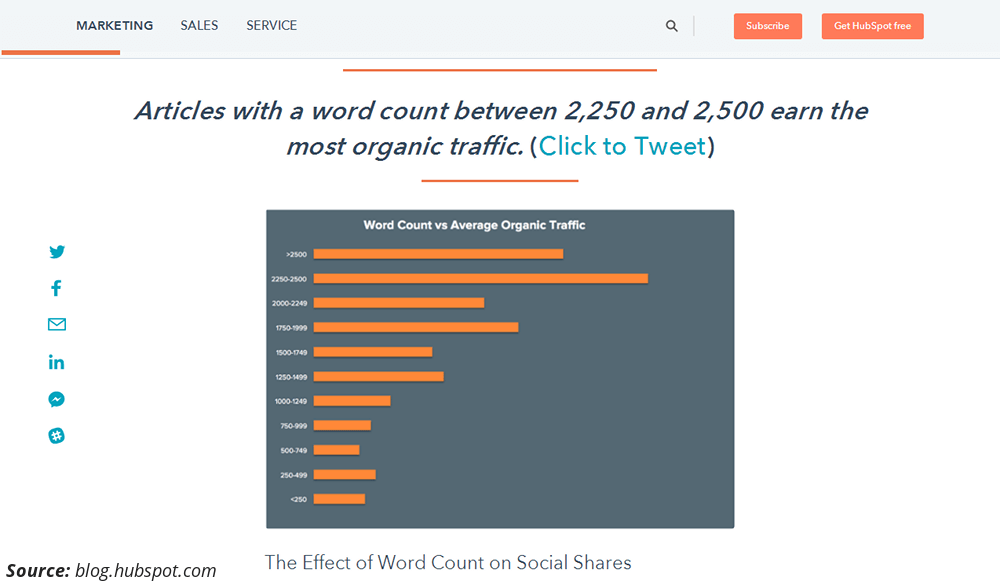Email this article via the envelope icon

(56, 324)
